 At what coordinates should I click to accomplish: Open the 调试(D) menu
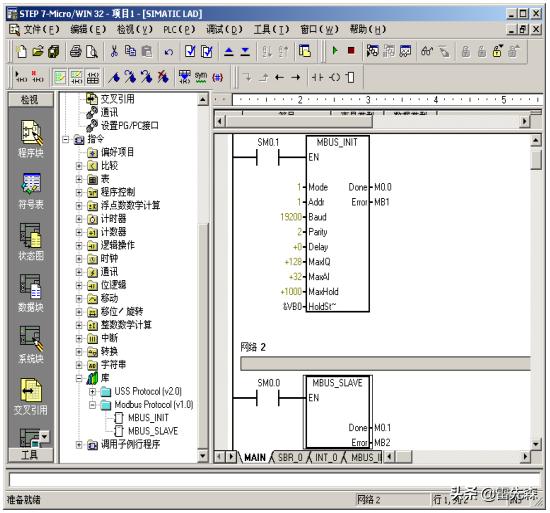[224, 29]
